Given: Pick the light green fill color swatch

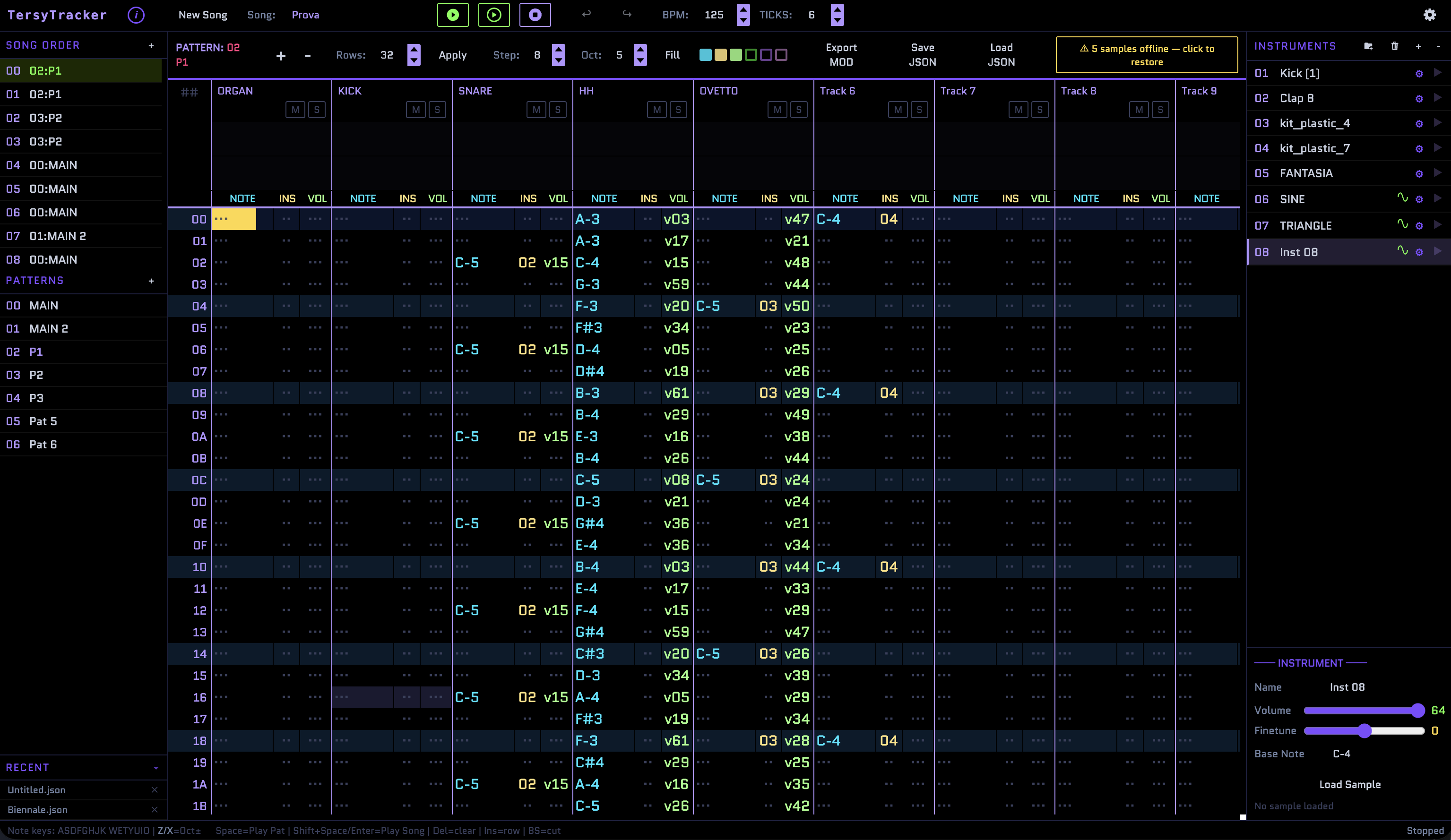Looking at the screenshot, I should point(736,55).
